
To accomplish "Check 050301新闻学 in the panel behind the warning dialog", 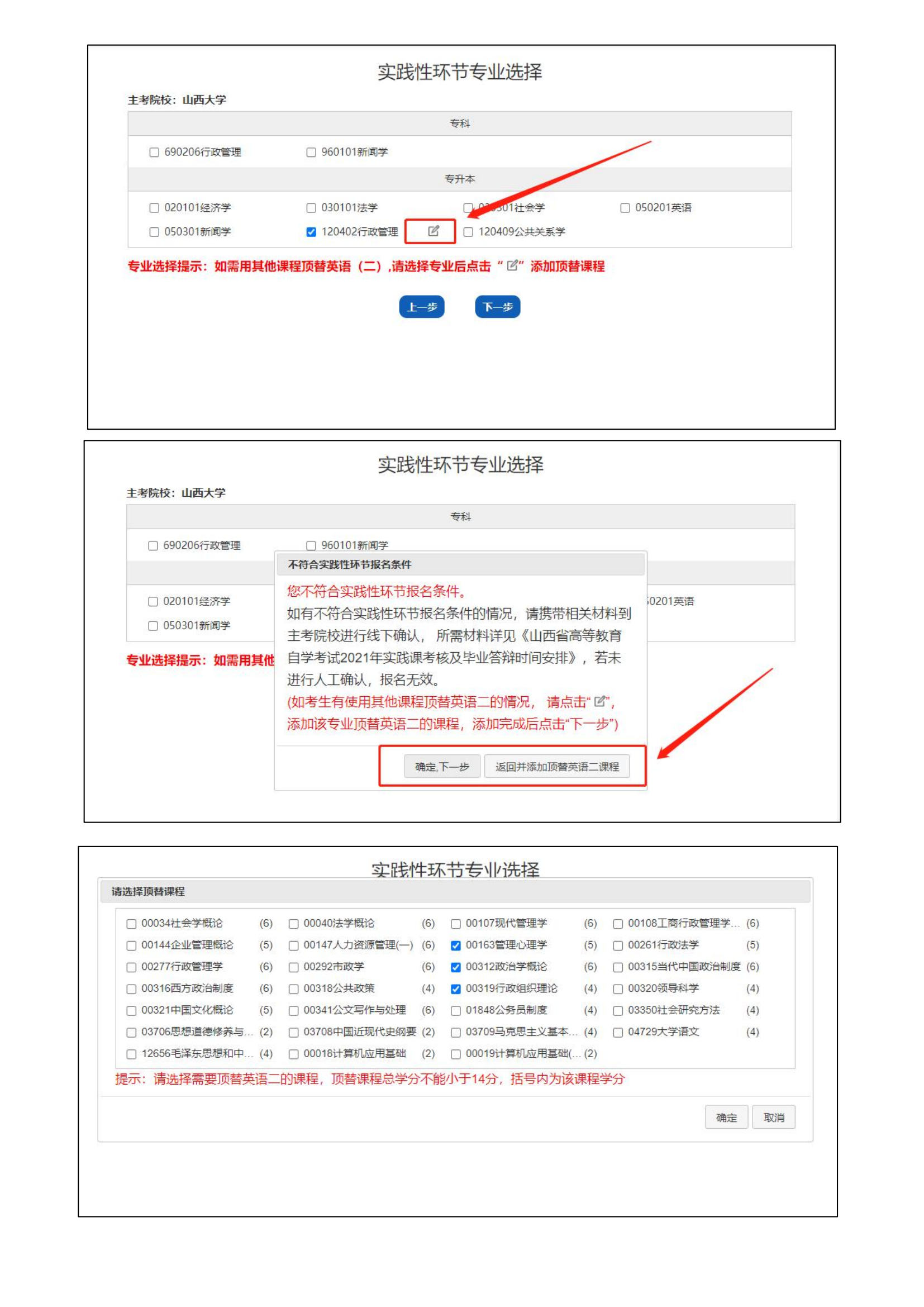I will coord(153,626).
